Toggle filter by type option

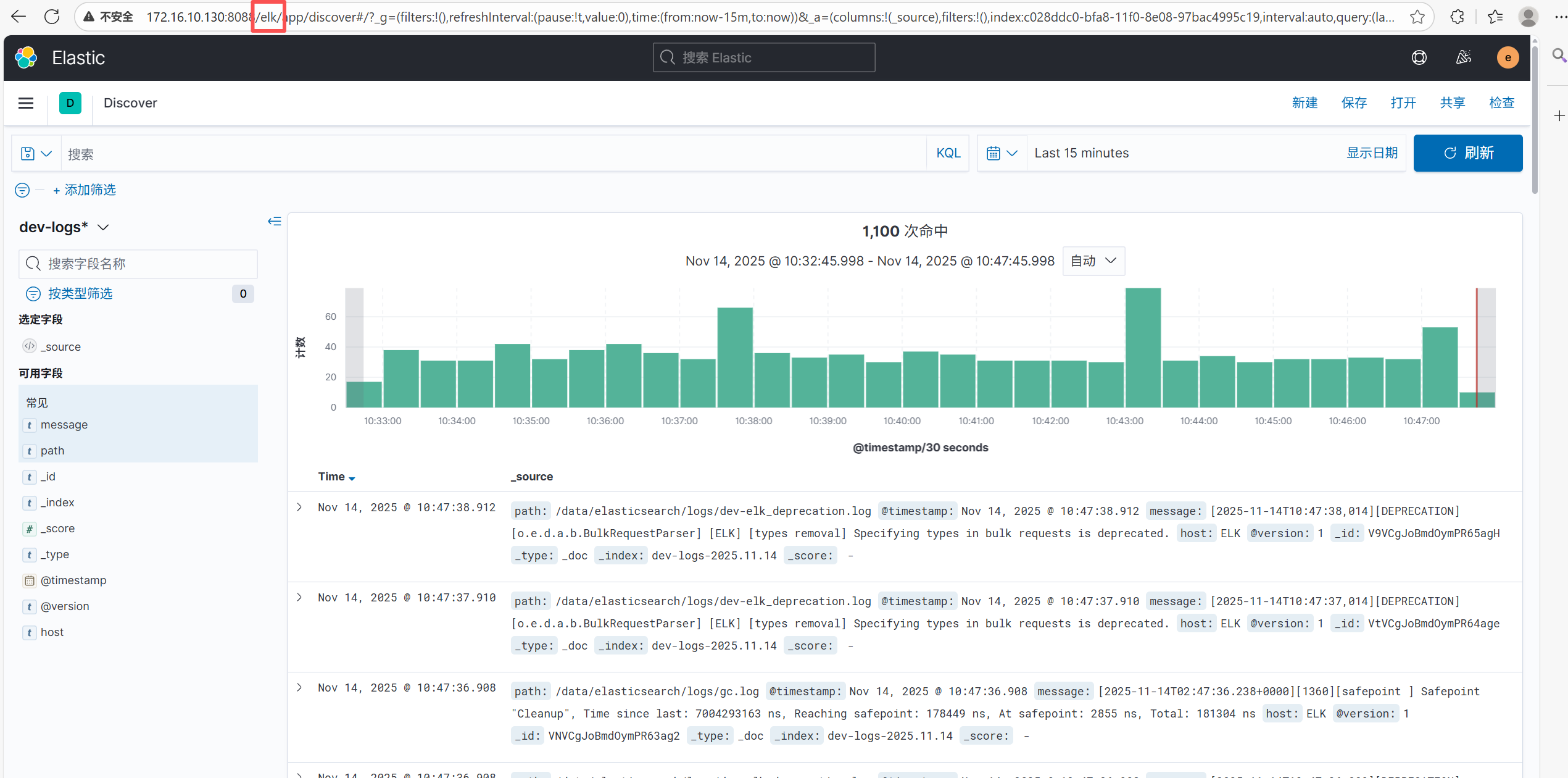pos(80,293)
